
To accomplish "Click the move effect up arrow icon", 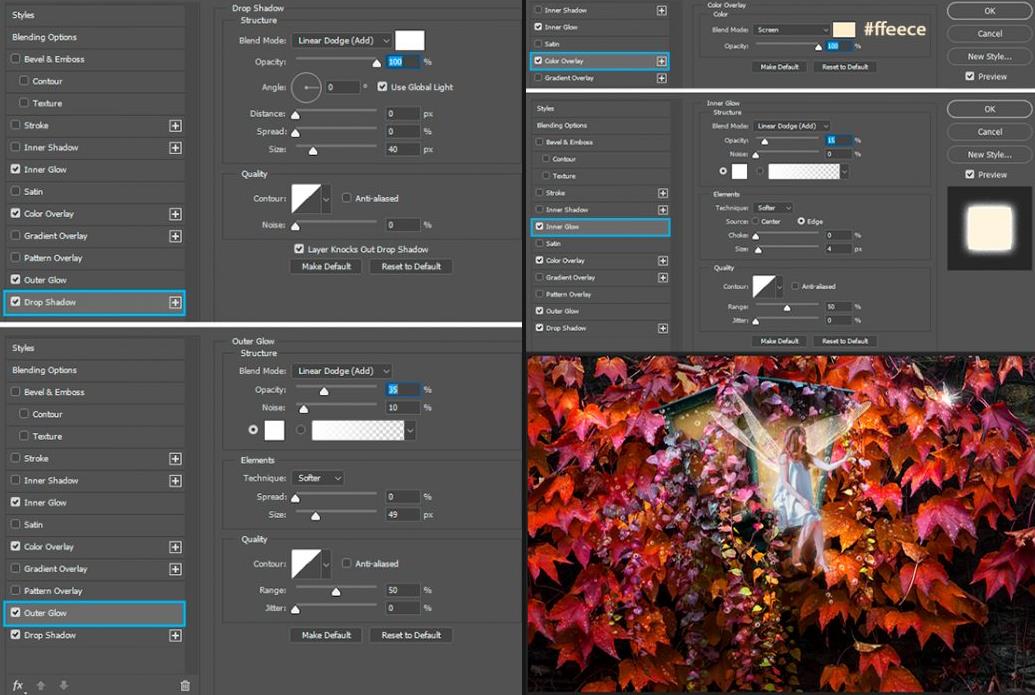I will [x=41, y=686].
